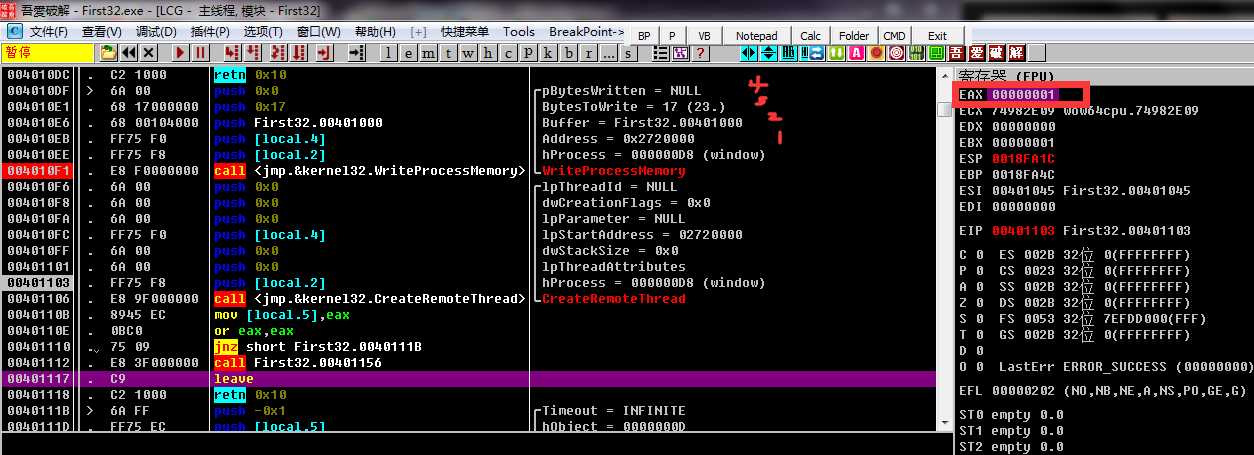This screenshot has height=455, width=1254.
Task: Click the Folder button
Action: [x=854, y=36]
